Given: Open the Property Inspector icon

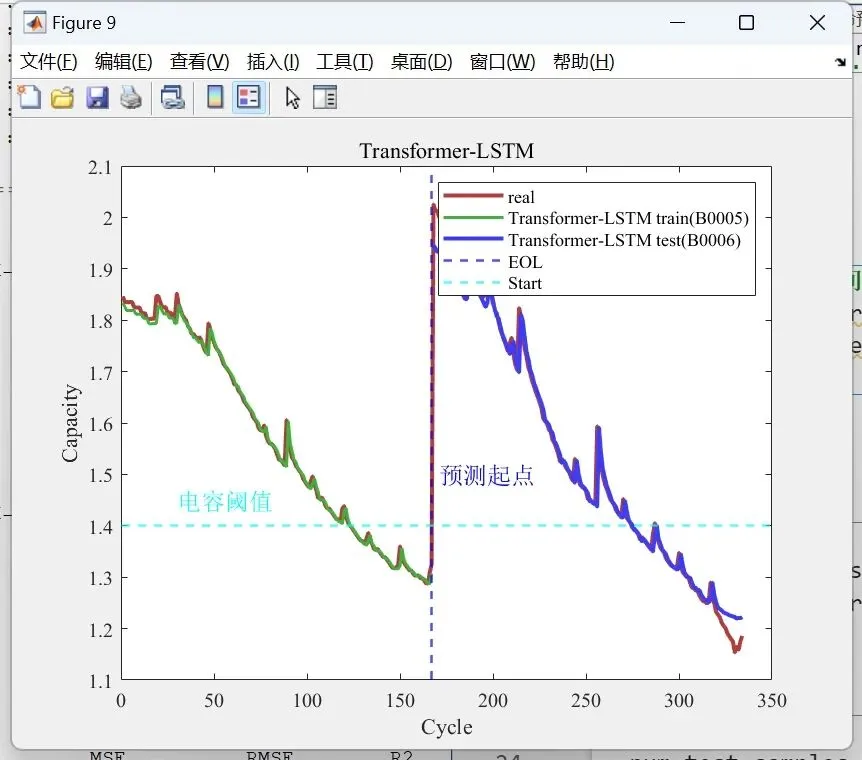Looking at the screenshot, I should tap(325, 97).
